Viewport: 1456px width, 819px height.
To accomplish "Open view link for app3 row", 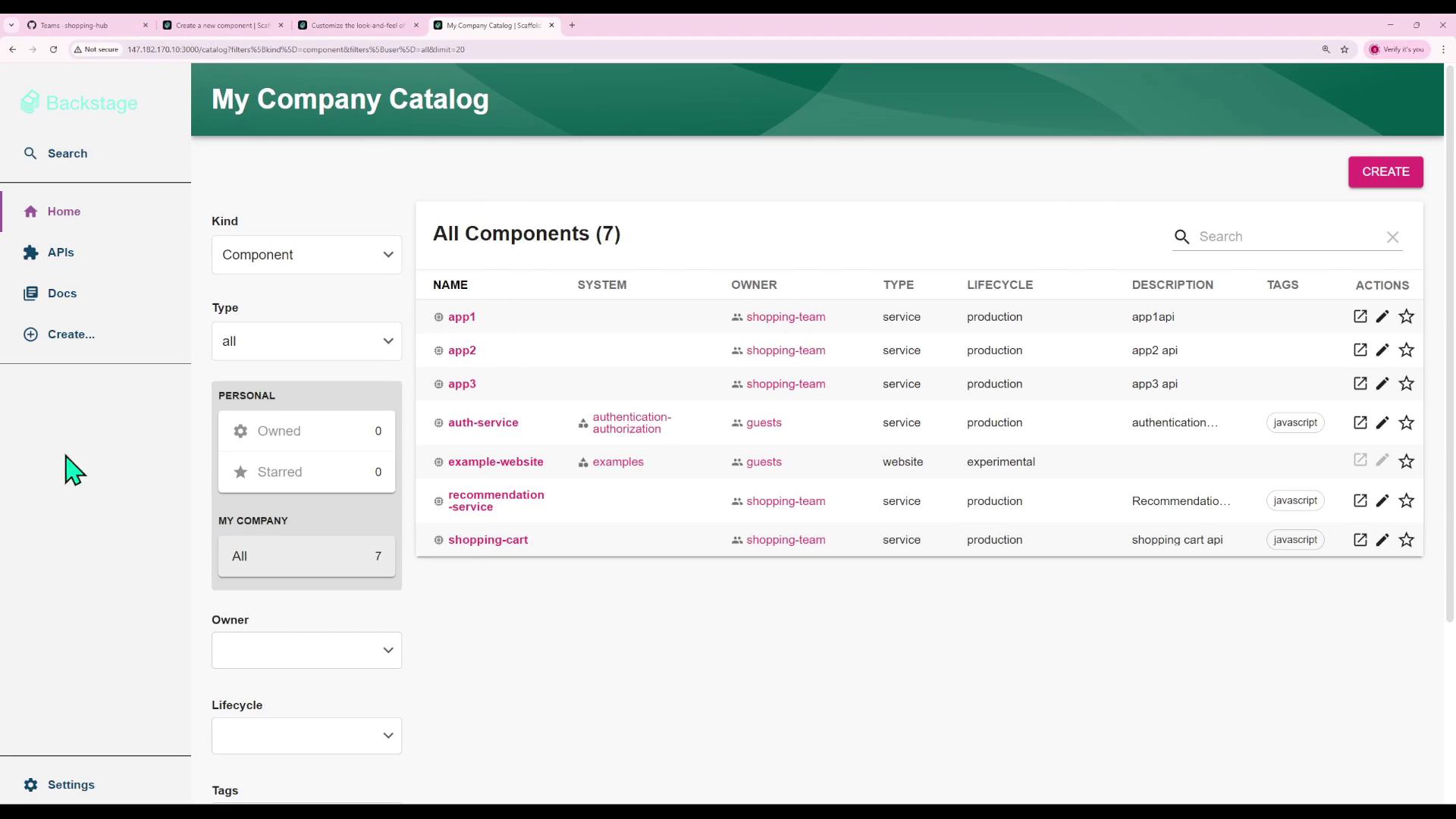I will click(1360, 383).
